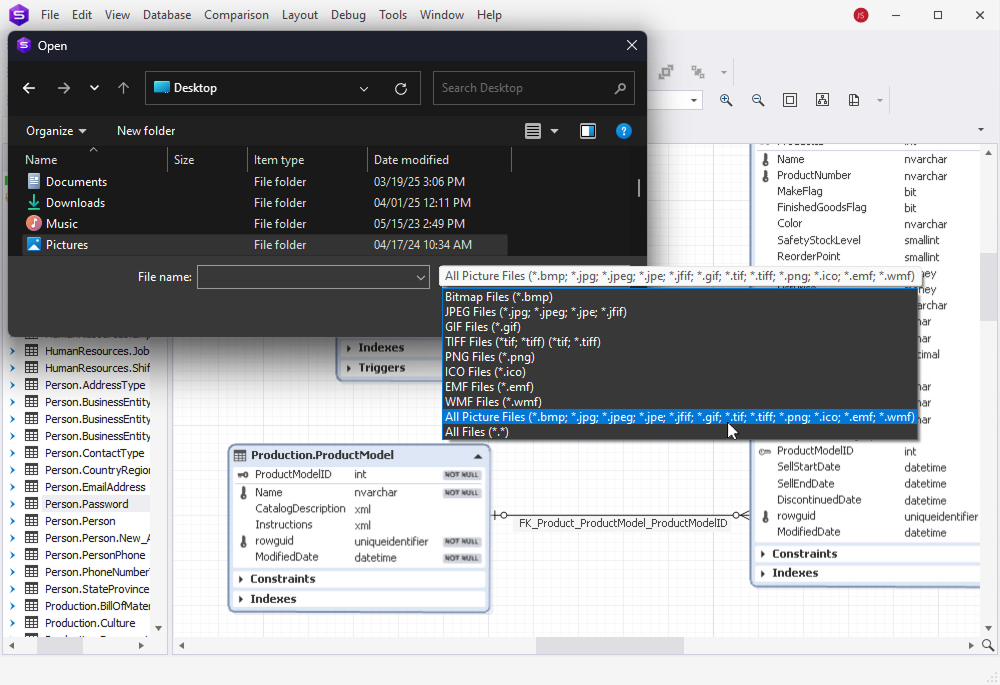Open the Comparison menu
This screenshot has width=1000, height=685.
(x=236, y=14)
